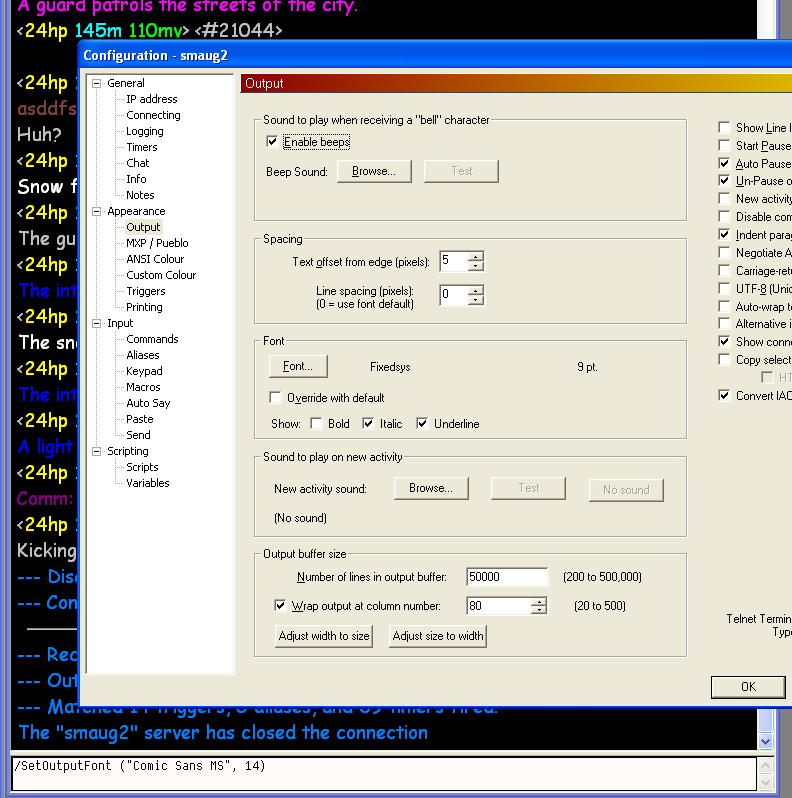Open the Font chooser dialog
The height and width of the screenshot is (798, 792).
(x=298, y=366)
